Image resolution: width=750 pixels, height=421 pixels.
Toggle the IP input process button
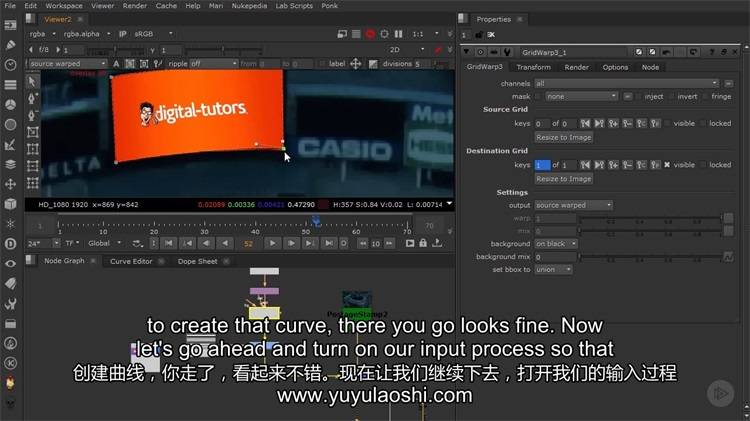pyautogui.click(x=123, y=34)
